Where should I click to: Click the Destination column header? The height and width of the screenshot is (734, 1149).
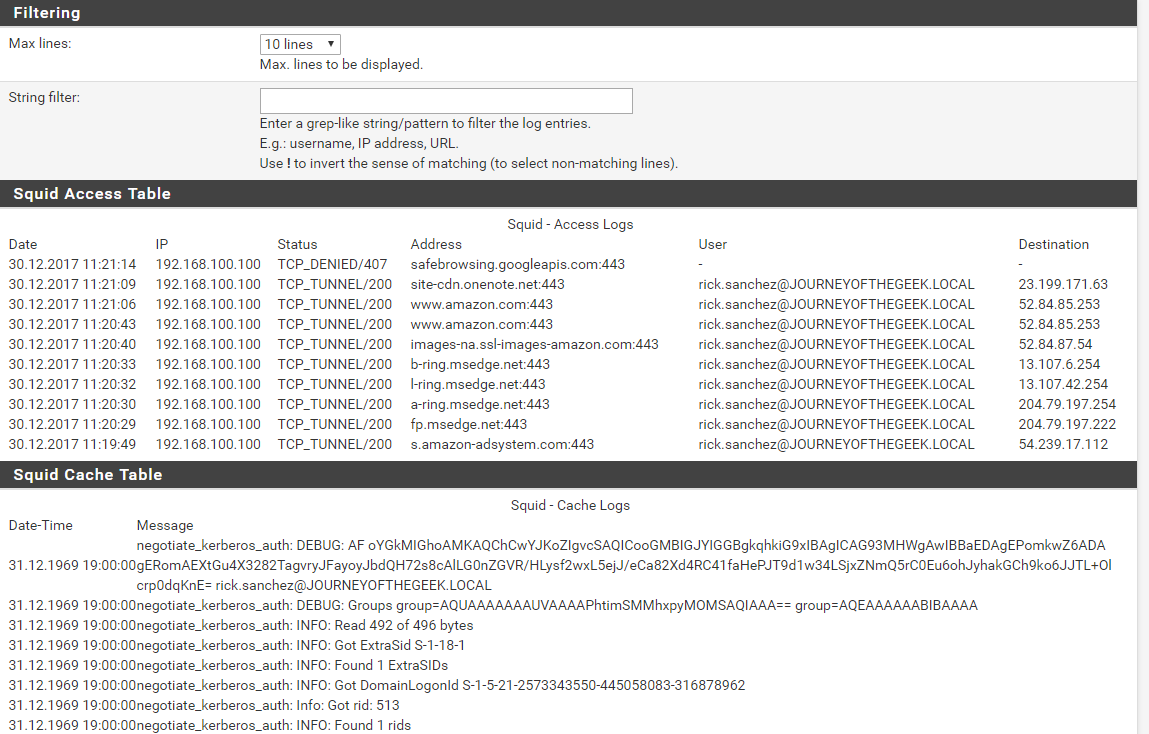[1053, 244]
